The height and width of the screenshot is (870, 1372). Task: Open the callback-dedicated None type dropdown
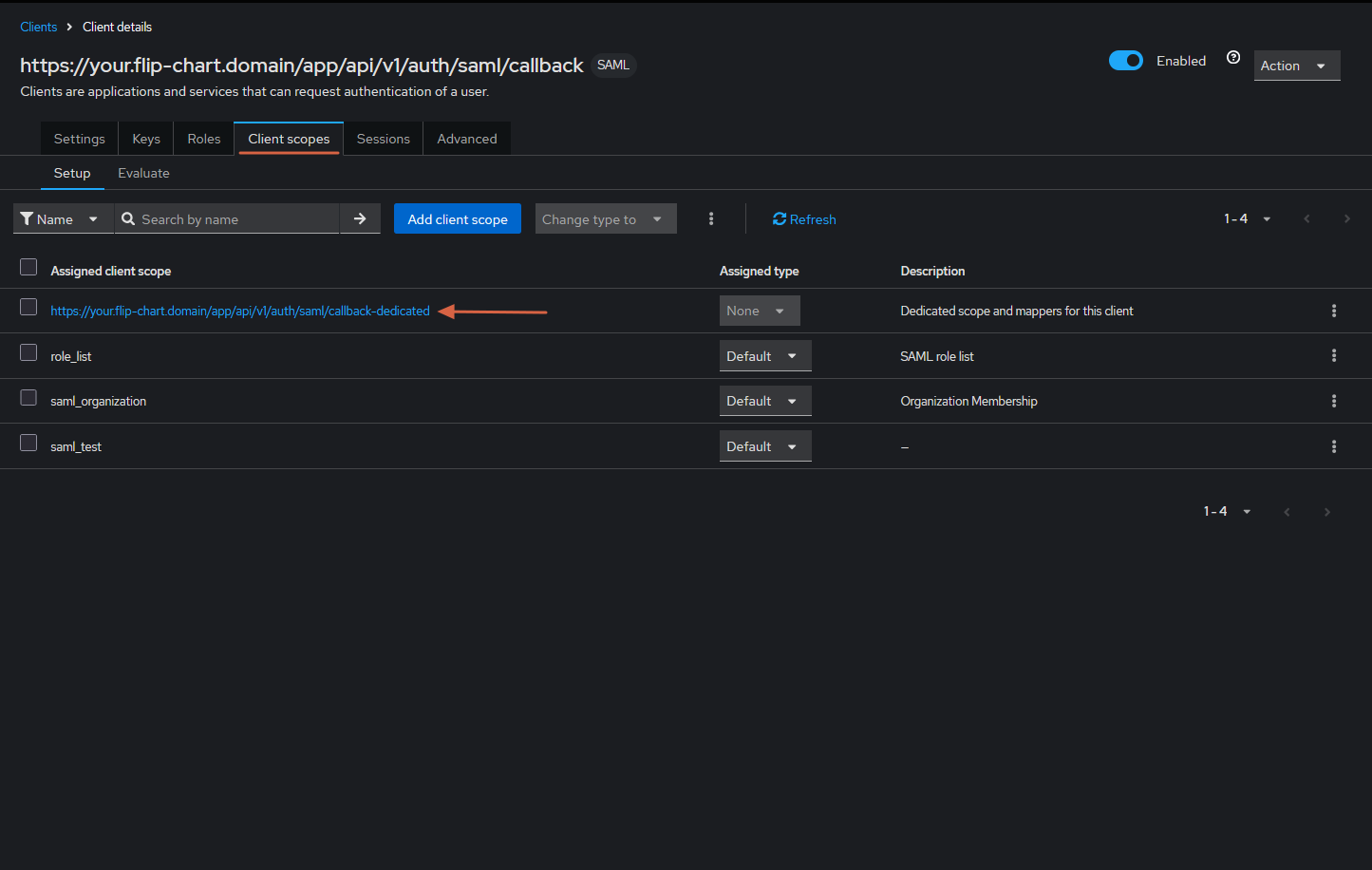[x=760, y=311]
